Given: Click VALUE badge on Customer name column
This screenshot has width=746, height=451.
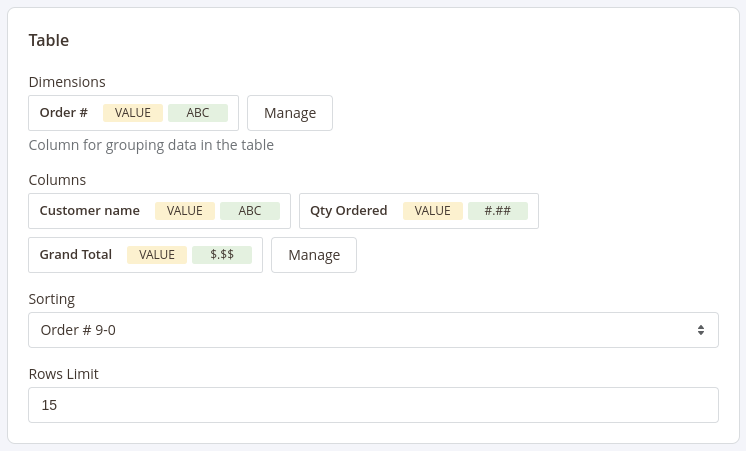Looking at the screenshot, I should coord(185,211).
